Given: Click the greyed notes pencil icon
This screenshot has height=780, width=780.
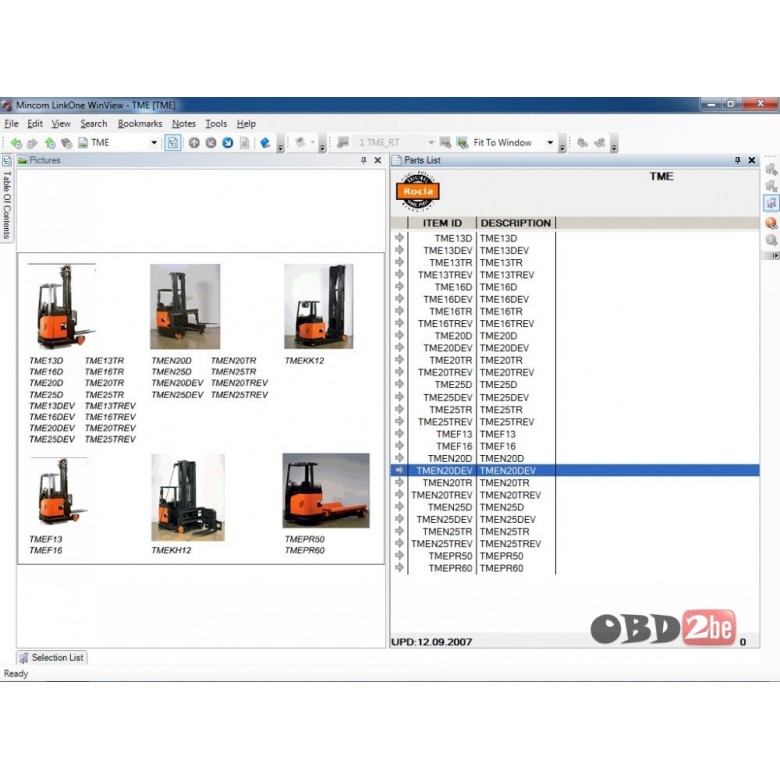Looking at the screenshot, I should (300, 143).
